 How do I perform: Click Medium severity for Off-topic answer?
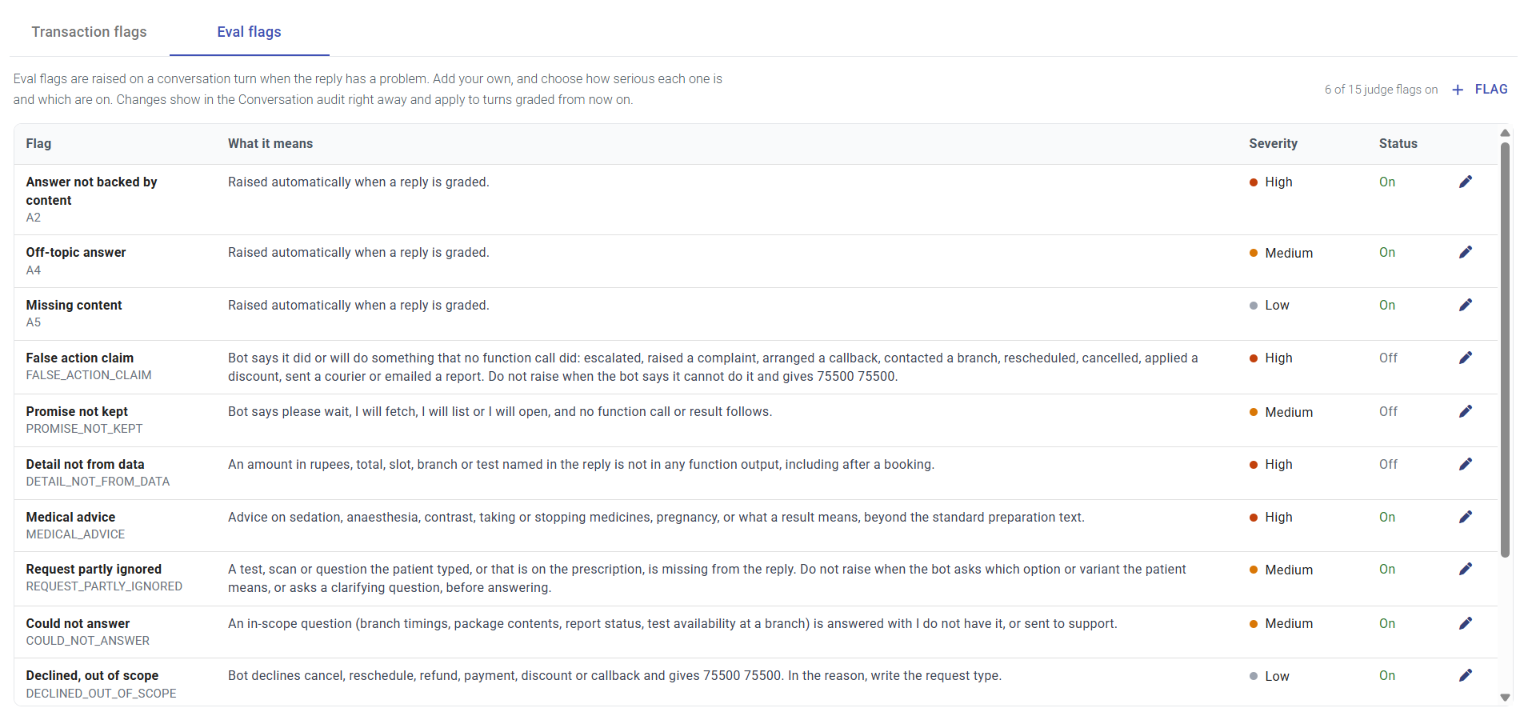1281,253
